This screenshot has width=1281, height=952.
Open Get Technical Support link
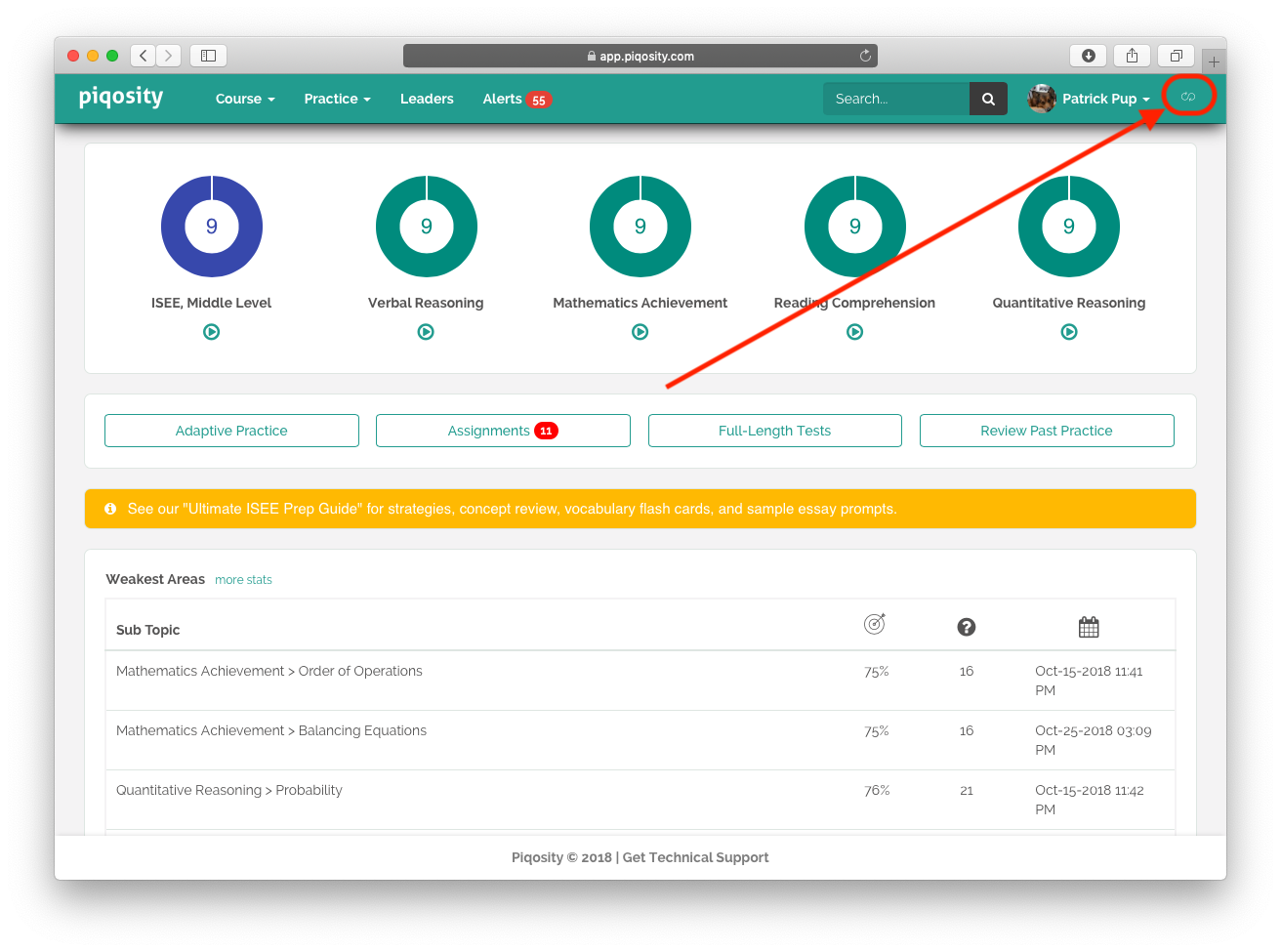click(x=696, y=857)
